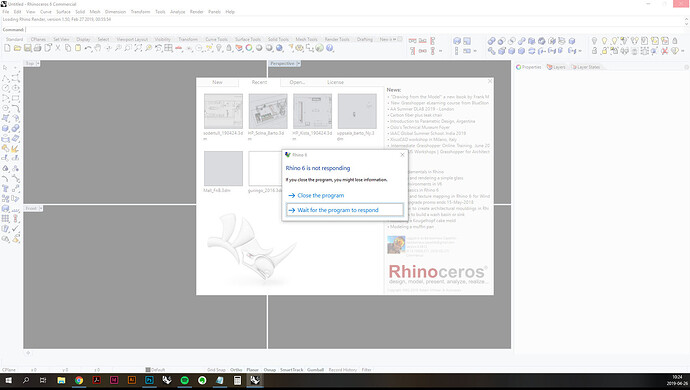The image size is (690, 390).
Task: Click the four-viewport layout icon
Action: click(x=169, y=48)
